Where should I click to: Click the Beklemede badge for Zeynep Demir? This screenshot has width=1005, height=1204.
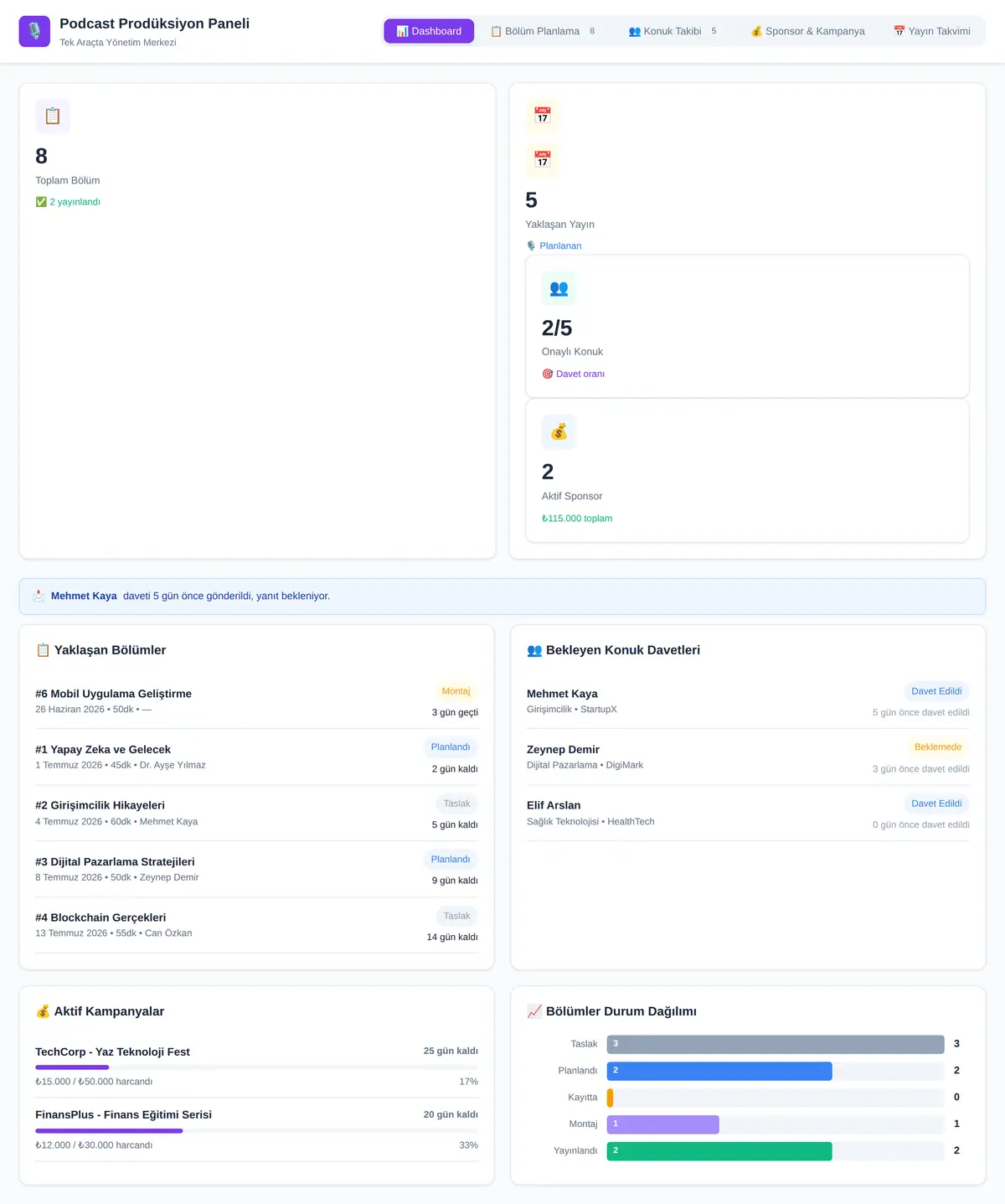938,747
